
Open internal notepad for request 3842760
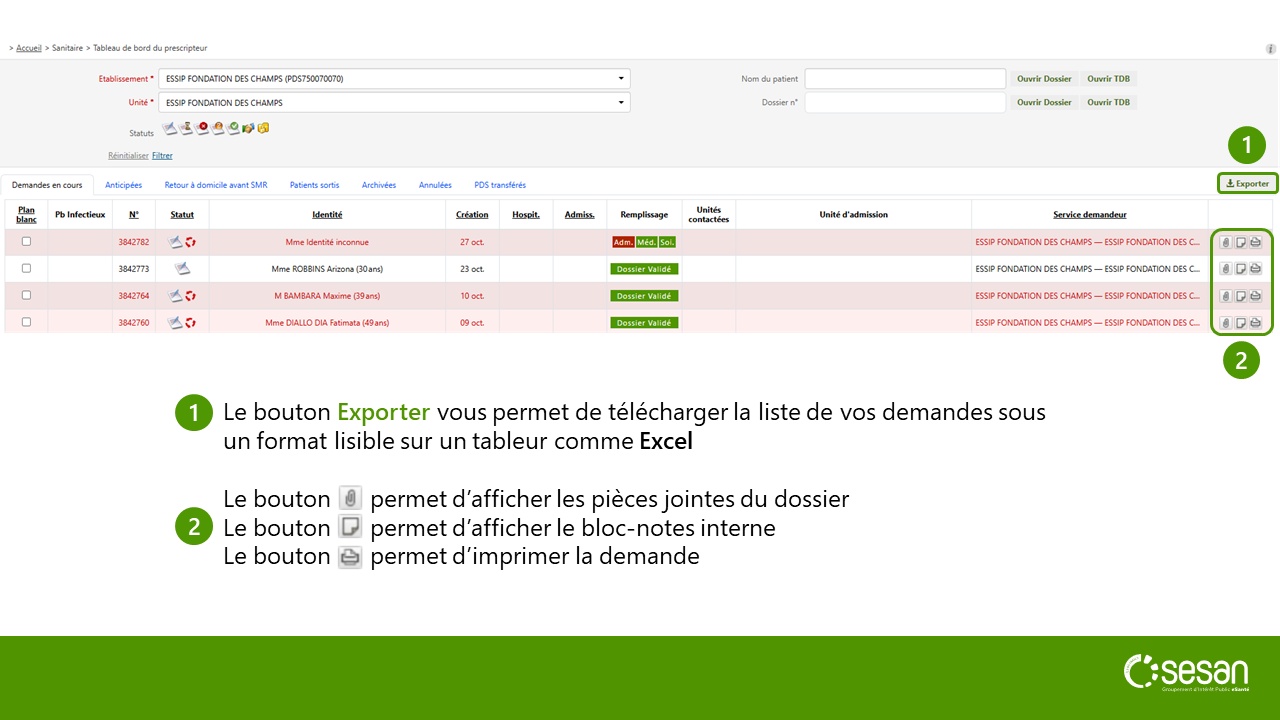tap(1240, 323)
